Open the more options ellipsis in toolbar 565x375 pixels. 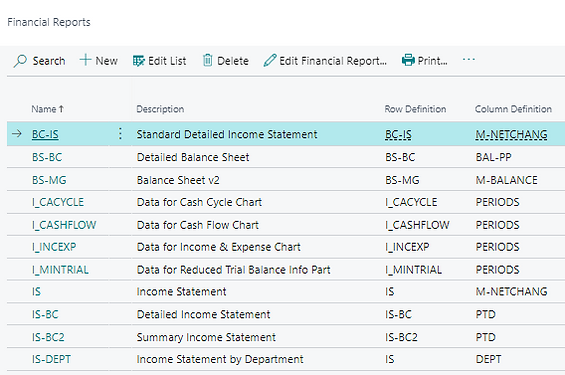coord(468,59)
